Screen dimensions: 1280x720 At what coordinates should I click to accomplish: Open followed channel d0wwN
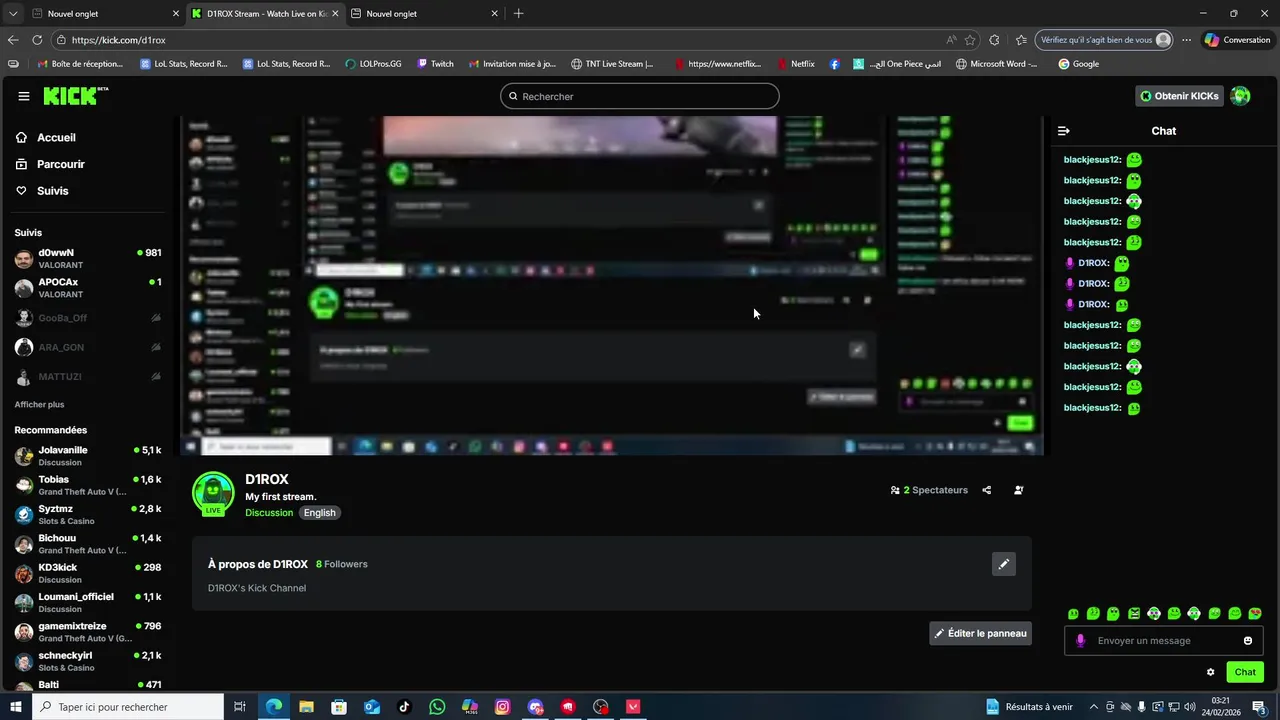tap(88, 259)
